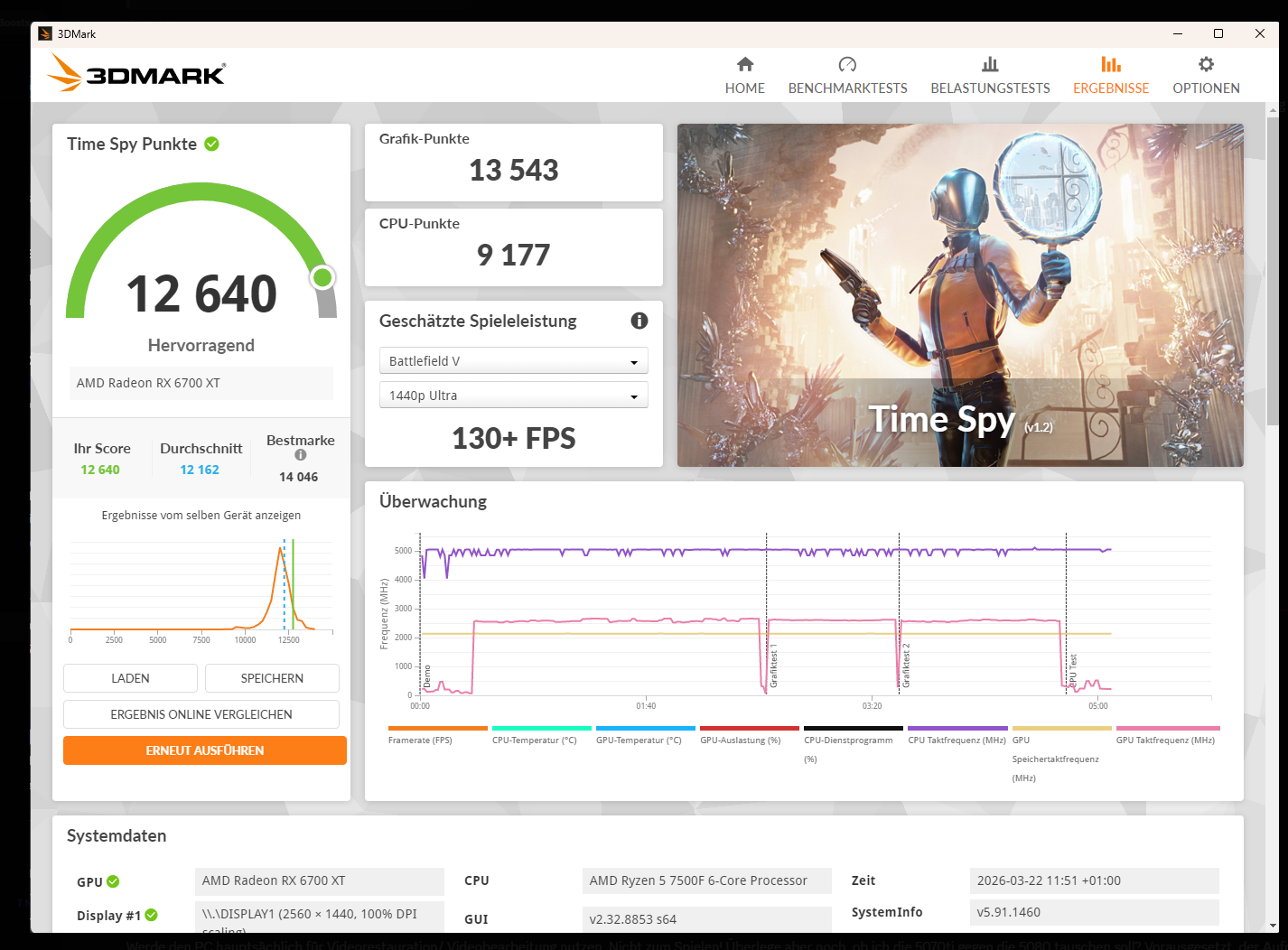
Task: Click the Zeit value 2026-03-22 11:51
Action: click(x=1094, y=880)
